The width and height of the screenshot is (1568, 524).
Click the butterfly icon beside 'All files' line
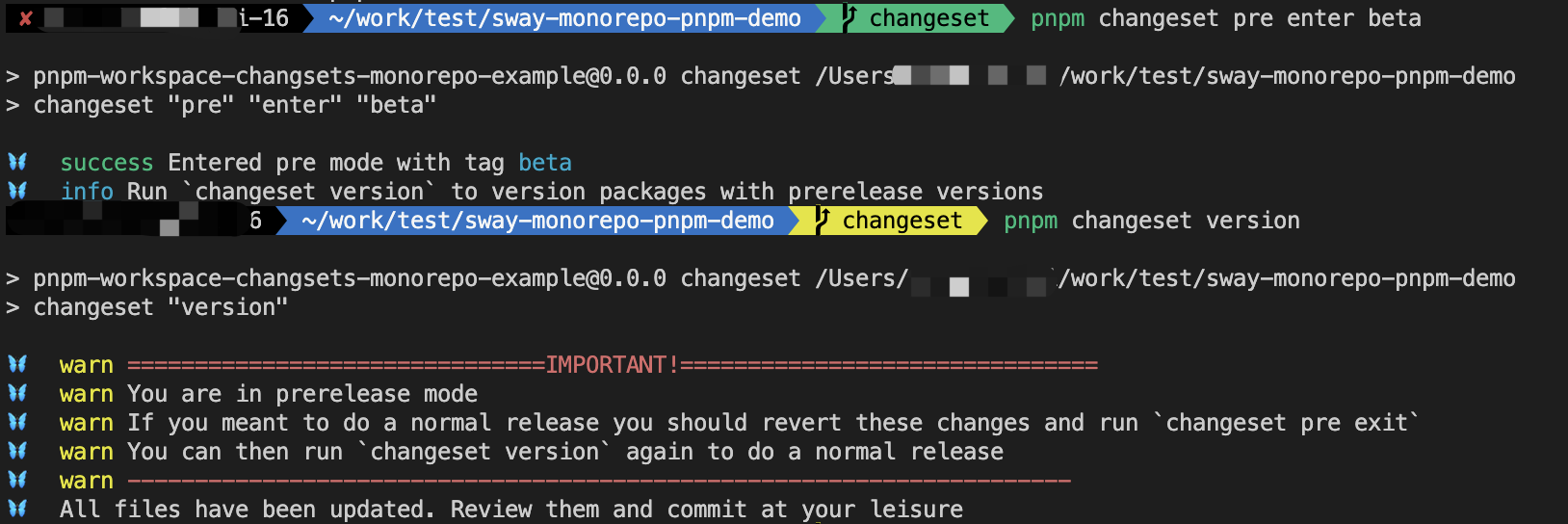18,509
